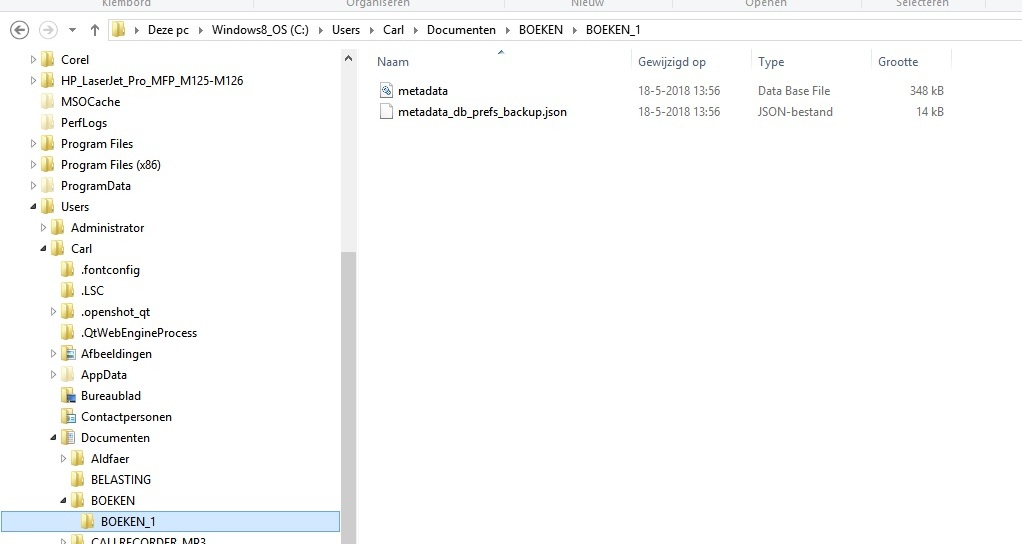Expand HP_LaserJet_Pro_MFP_M125-M126 folder node
The image size is (1022, 544).
(33, 81)
